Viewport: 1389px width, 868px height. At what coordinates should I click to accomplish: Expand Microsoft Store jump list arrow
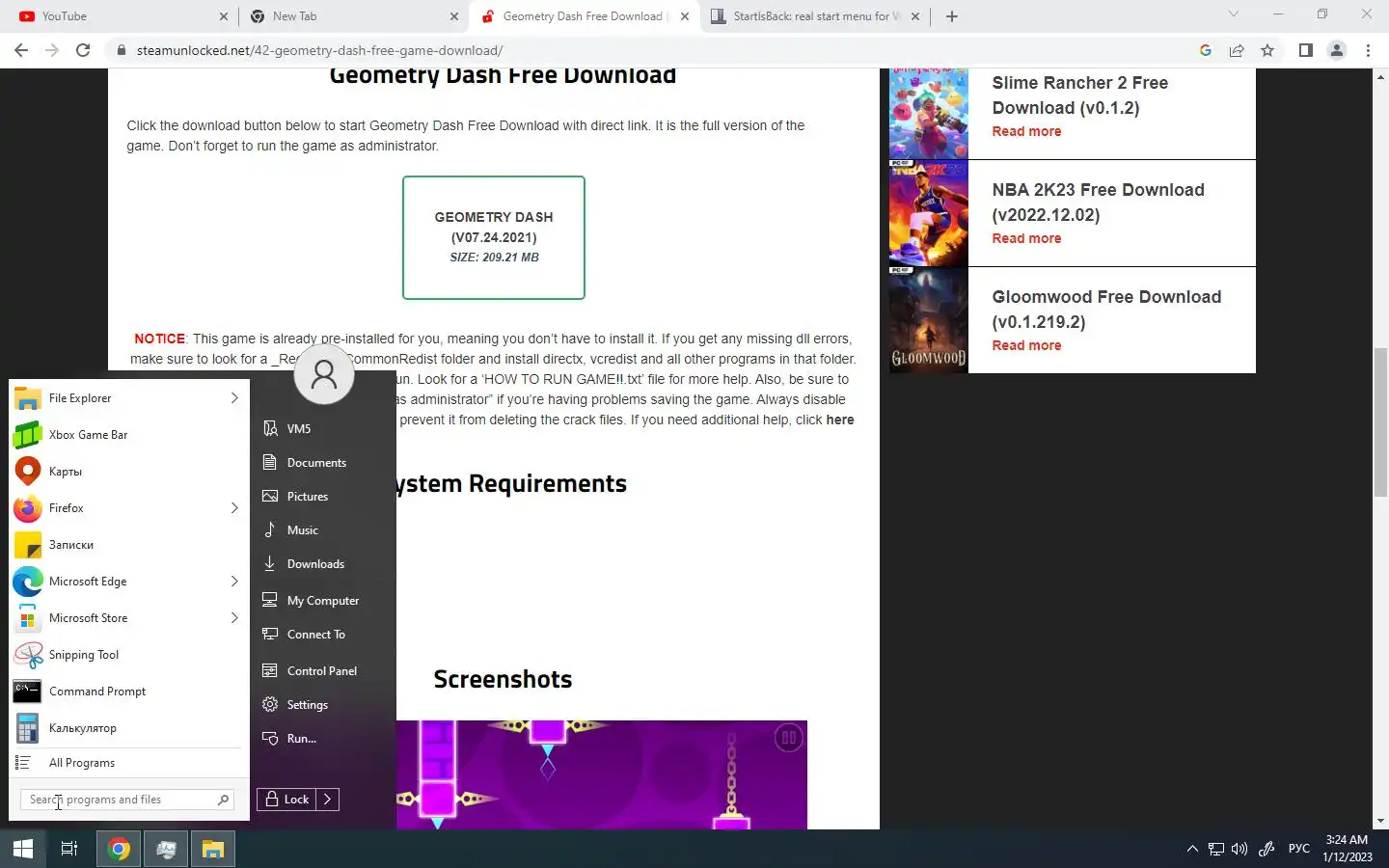(234, 618)
